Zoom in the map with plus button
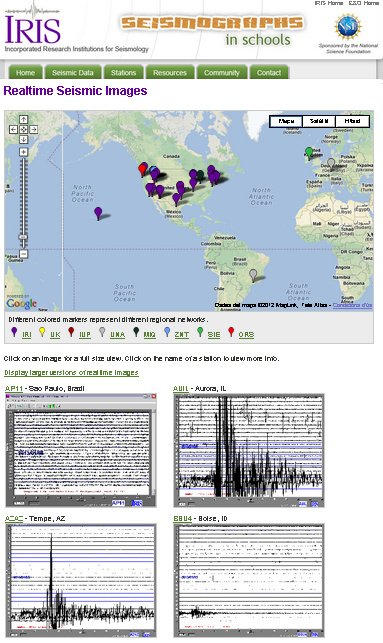 point(23,152)
